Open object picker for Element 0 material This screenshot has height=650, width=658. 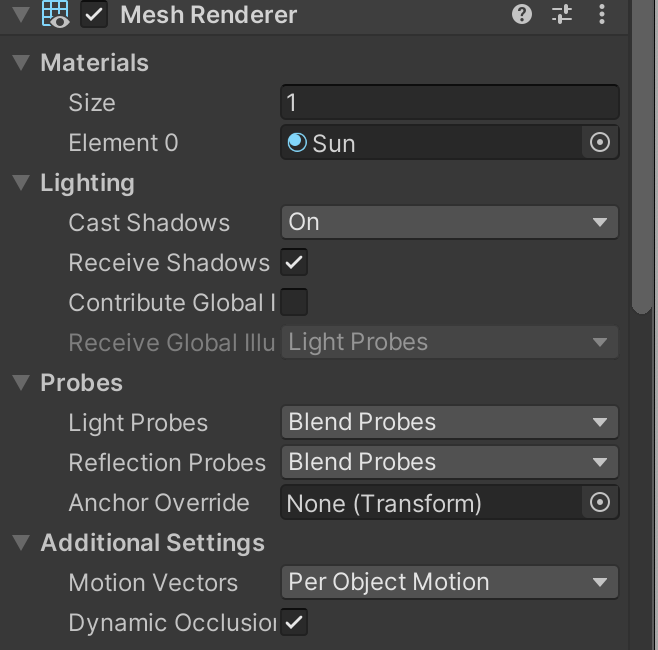click(x=599, y=142)
